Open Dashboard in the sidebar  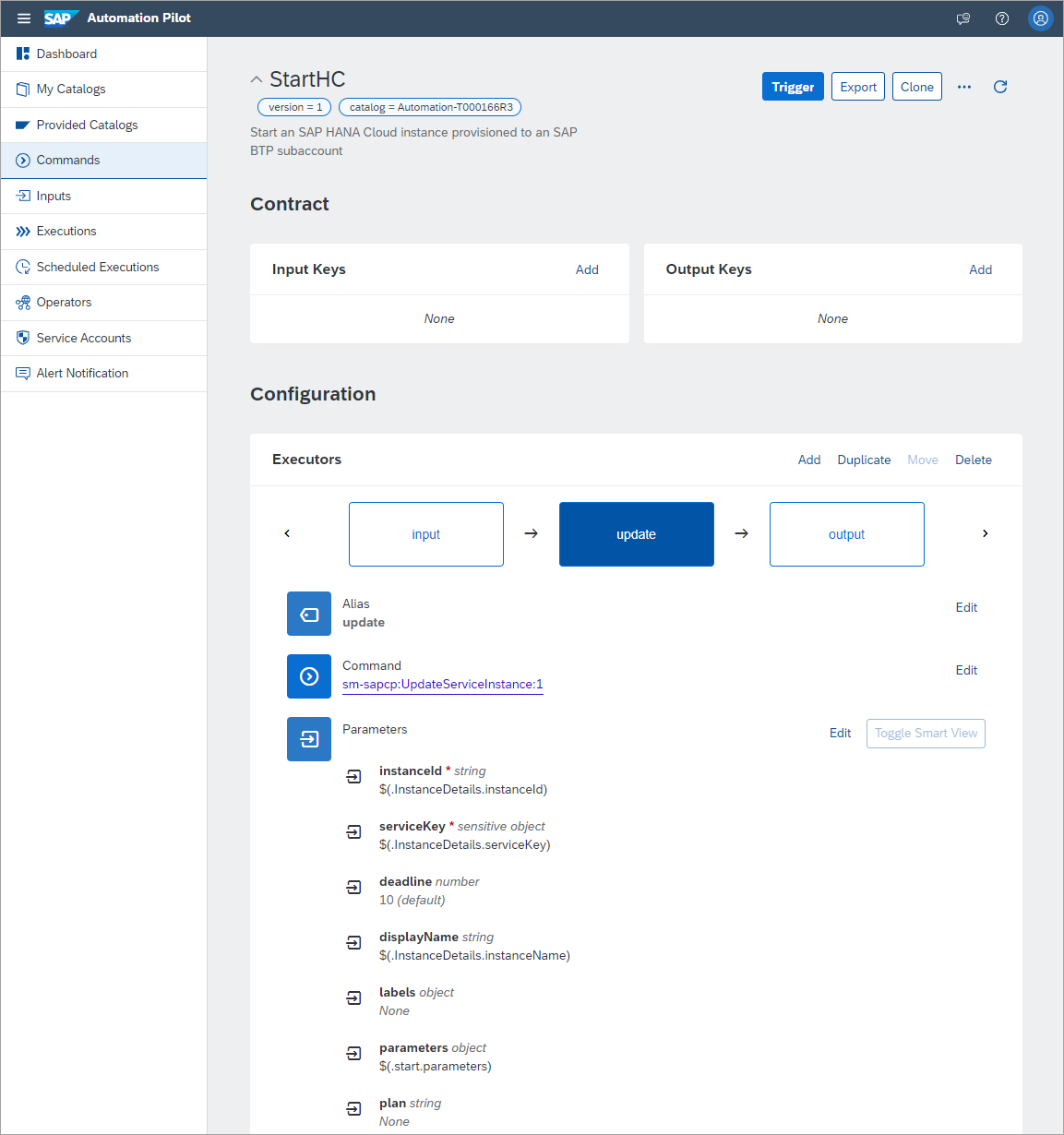coord(104,54)
